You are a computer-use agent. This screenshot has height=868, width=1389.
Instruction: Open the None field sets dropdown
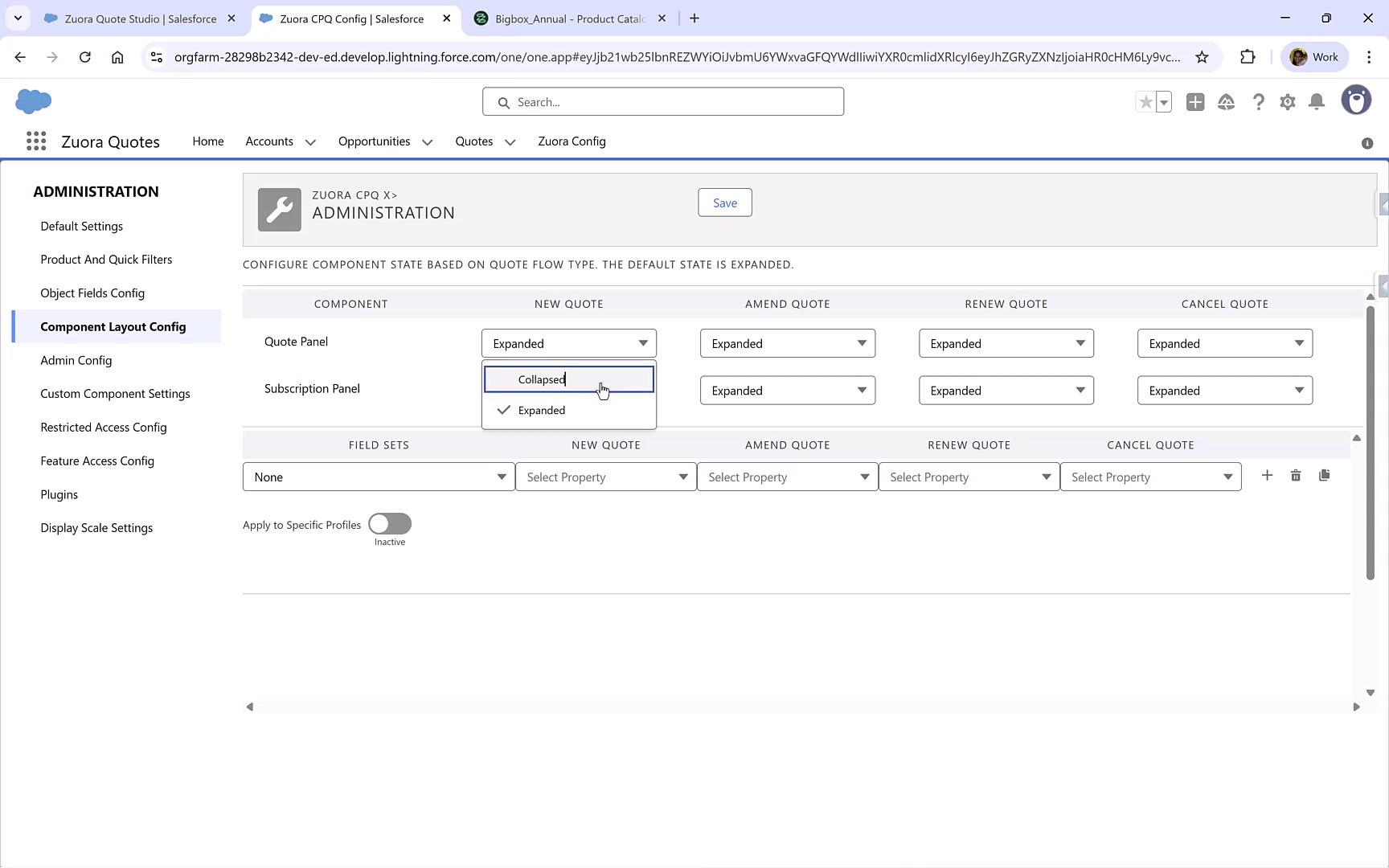378,476
